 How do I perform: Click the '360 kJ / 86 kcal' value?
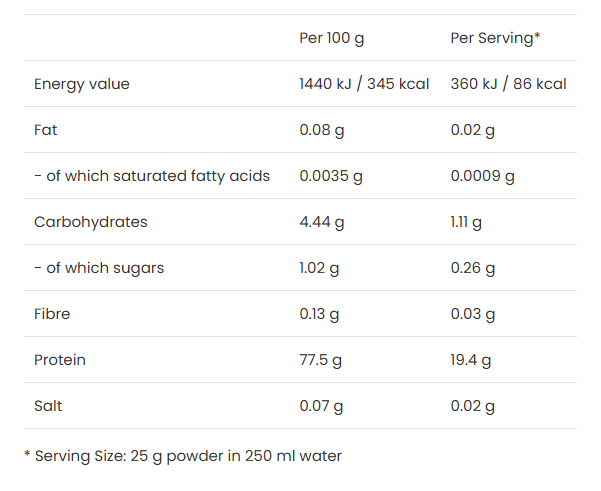(x=508, y=84)
